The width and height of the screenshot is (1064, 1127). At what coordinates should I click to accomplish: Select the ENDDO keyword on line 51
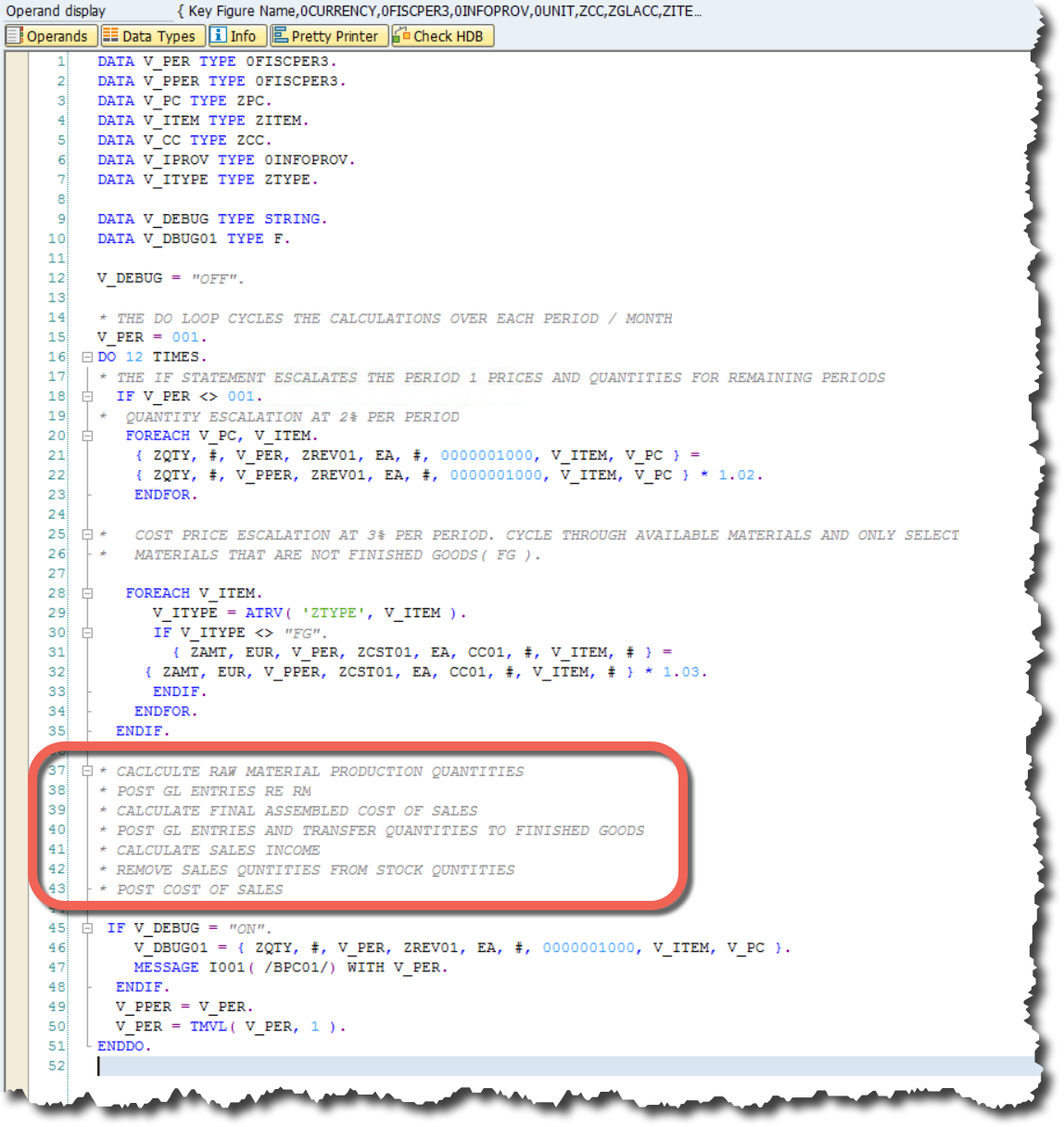point(122,1045)
